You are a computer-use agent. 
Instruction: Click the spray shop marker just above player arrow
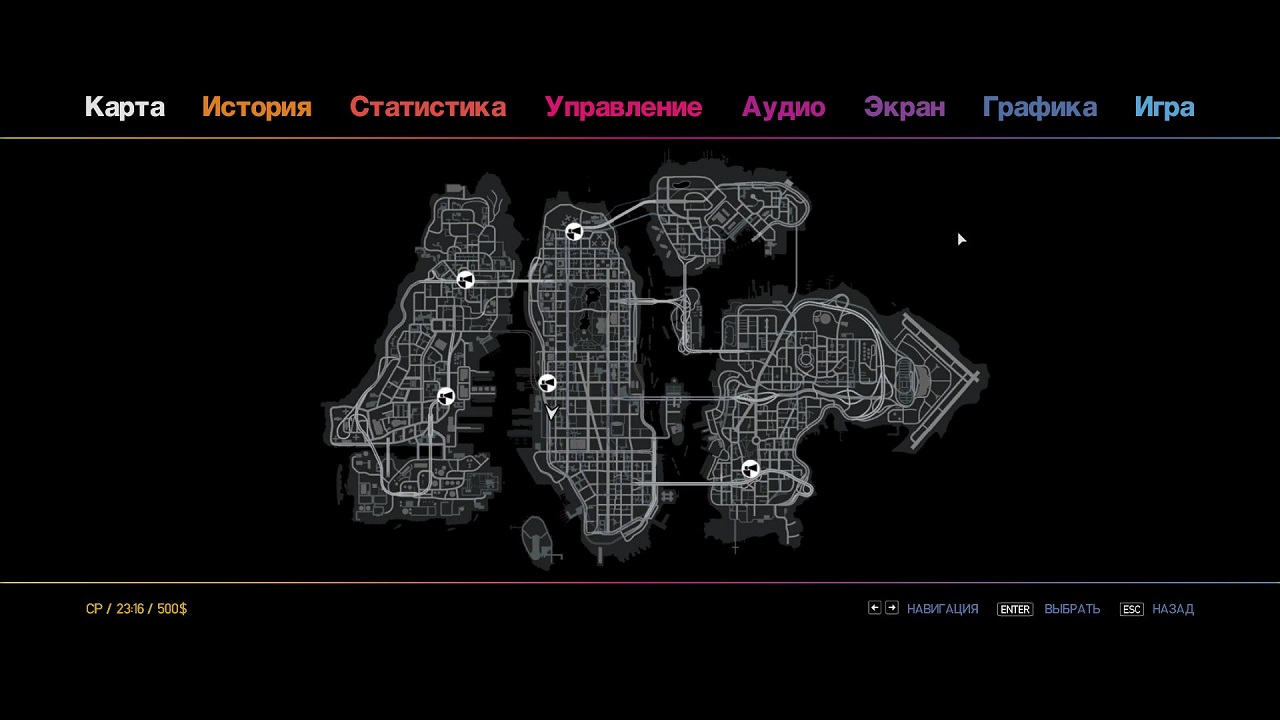pyautogui.click(x=547, y=383)
